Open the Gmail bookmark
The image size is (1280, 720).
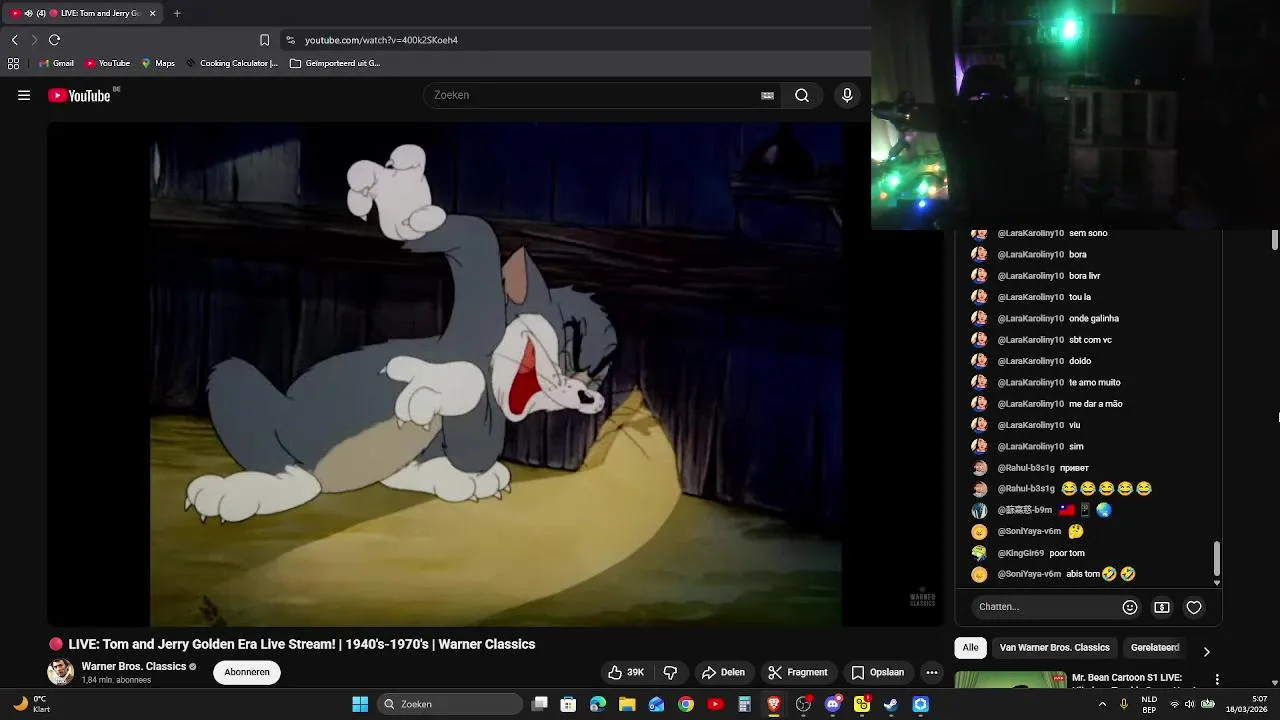(56, 63)
